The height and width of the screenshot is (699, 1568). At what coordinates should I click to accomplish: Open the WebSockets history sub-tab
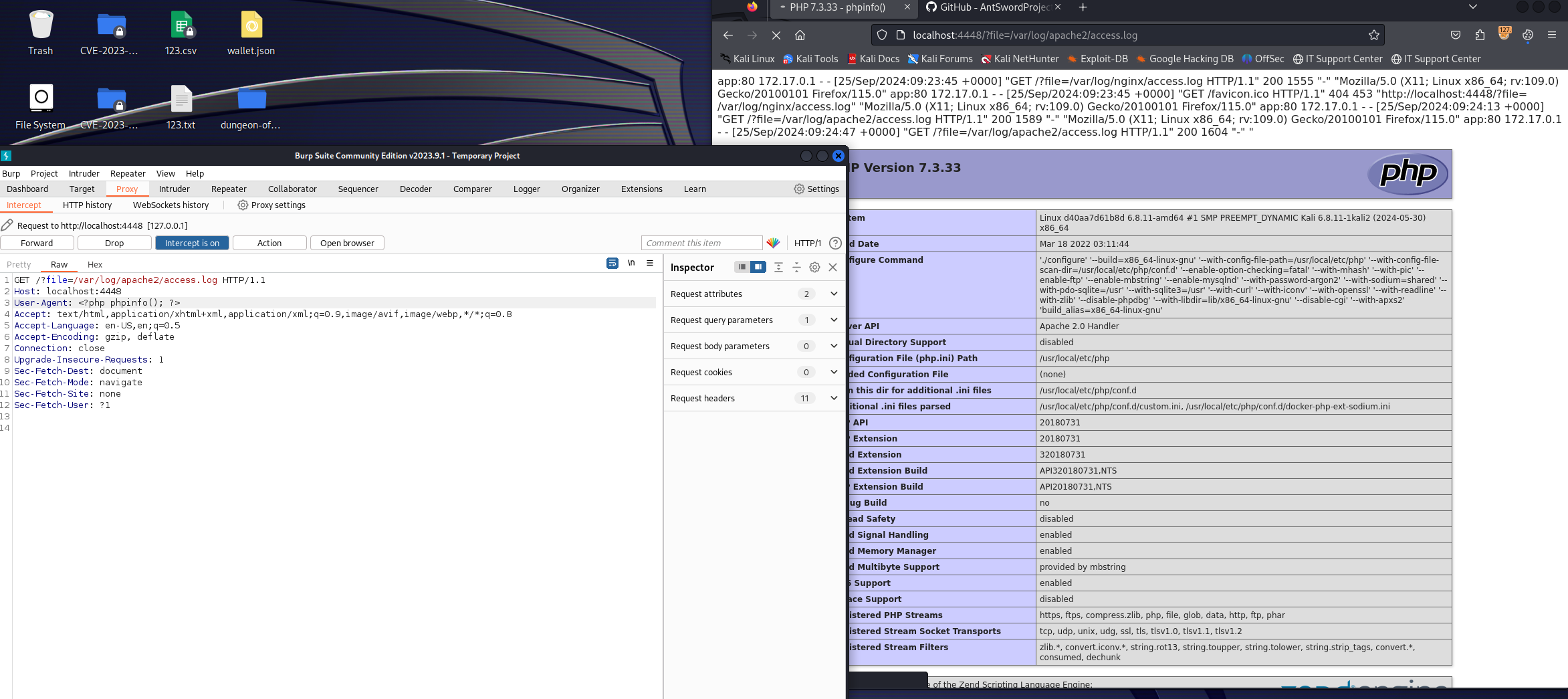click(x=171, y=205)
